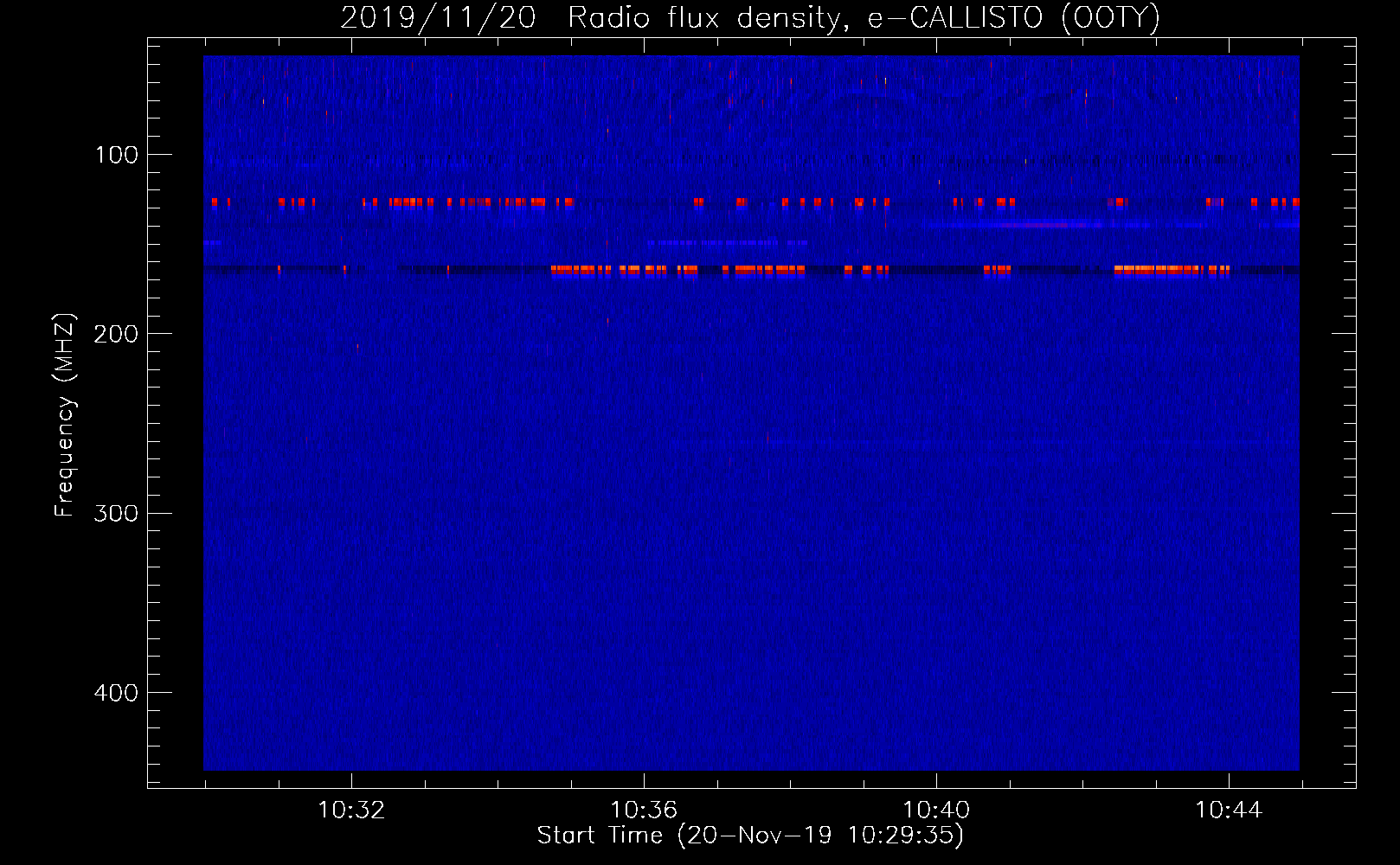1400x865 pixels.
Task: Click the 'Start Time (20-Nov-19 10:29:35)' label
Action: 750,836
